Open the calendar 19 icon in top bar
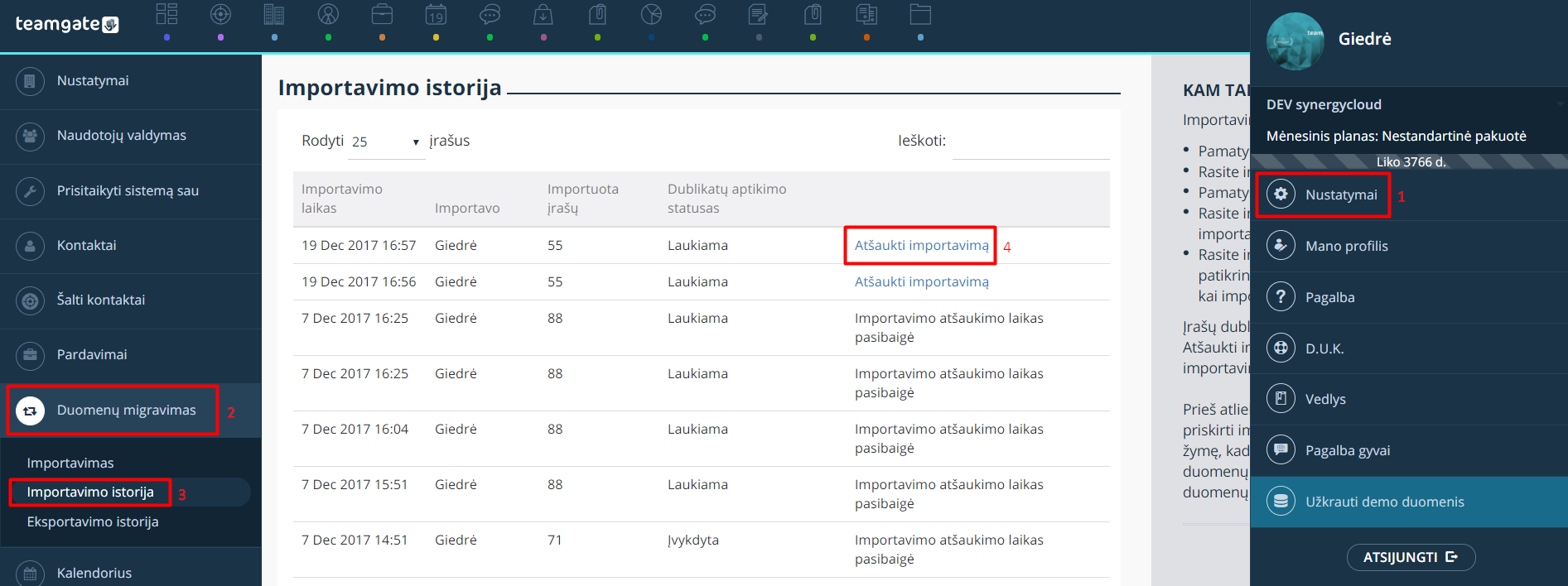This screenshot has width=1568, height=586. coord(436,14)
